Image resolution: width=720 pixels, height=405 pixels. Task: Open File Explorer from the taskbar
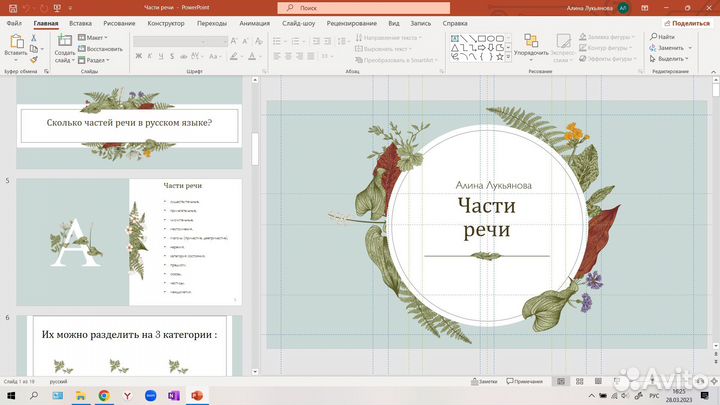coord(81,395)
